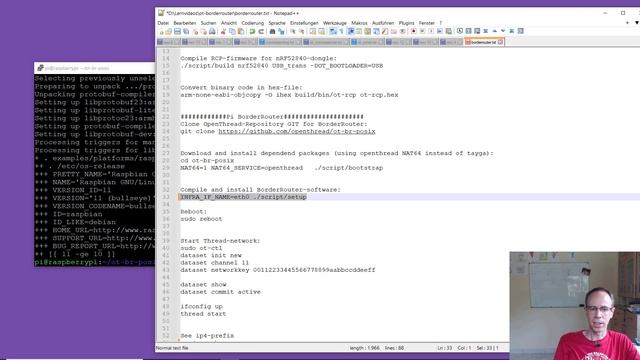Click the Paste toolbar icon

point(241,31)
